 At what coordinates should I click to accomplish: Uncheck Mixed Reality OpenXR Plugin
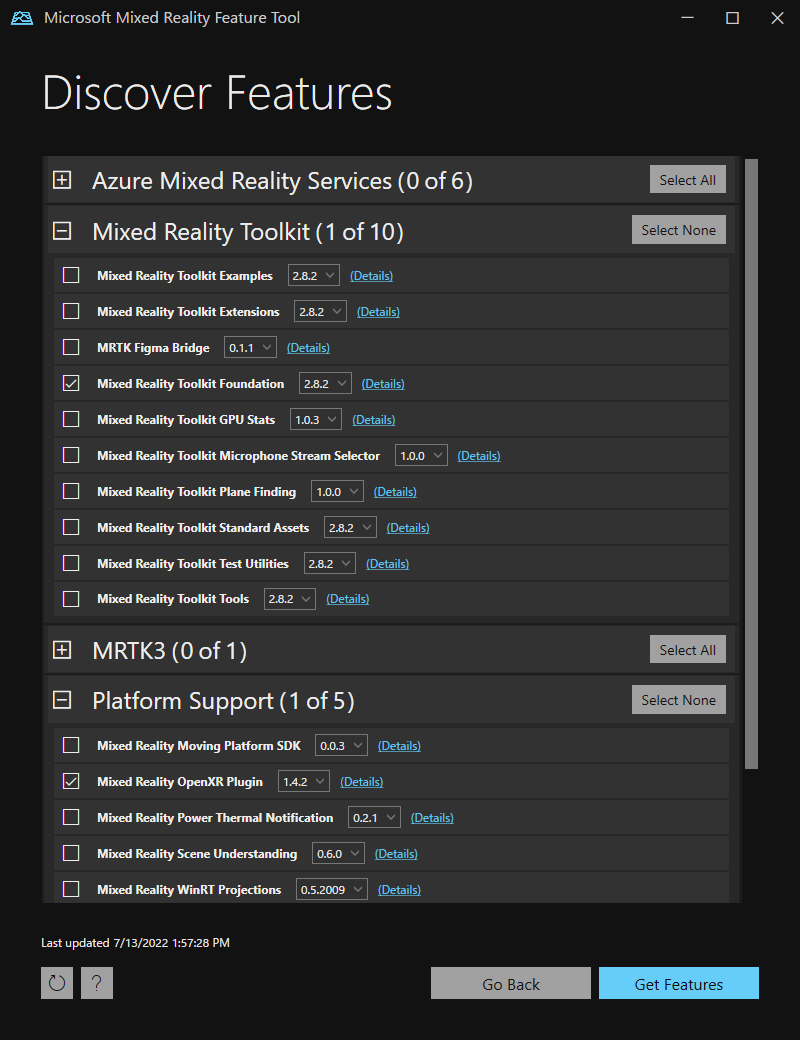(71, 782)
